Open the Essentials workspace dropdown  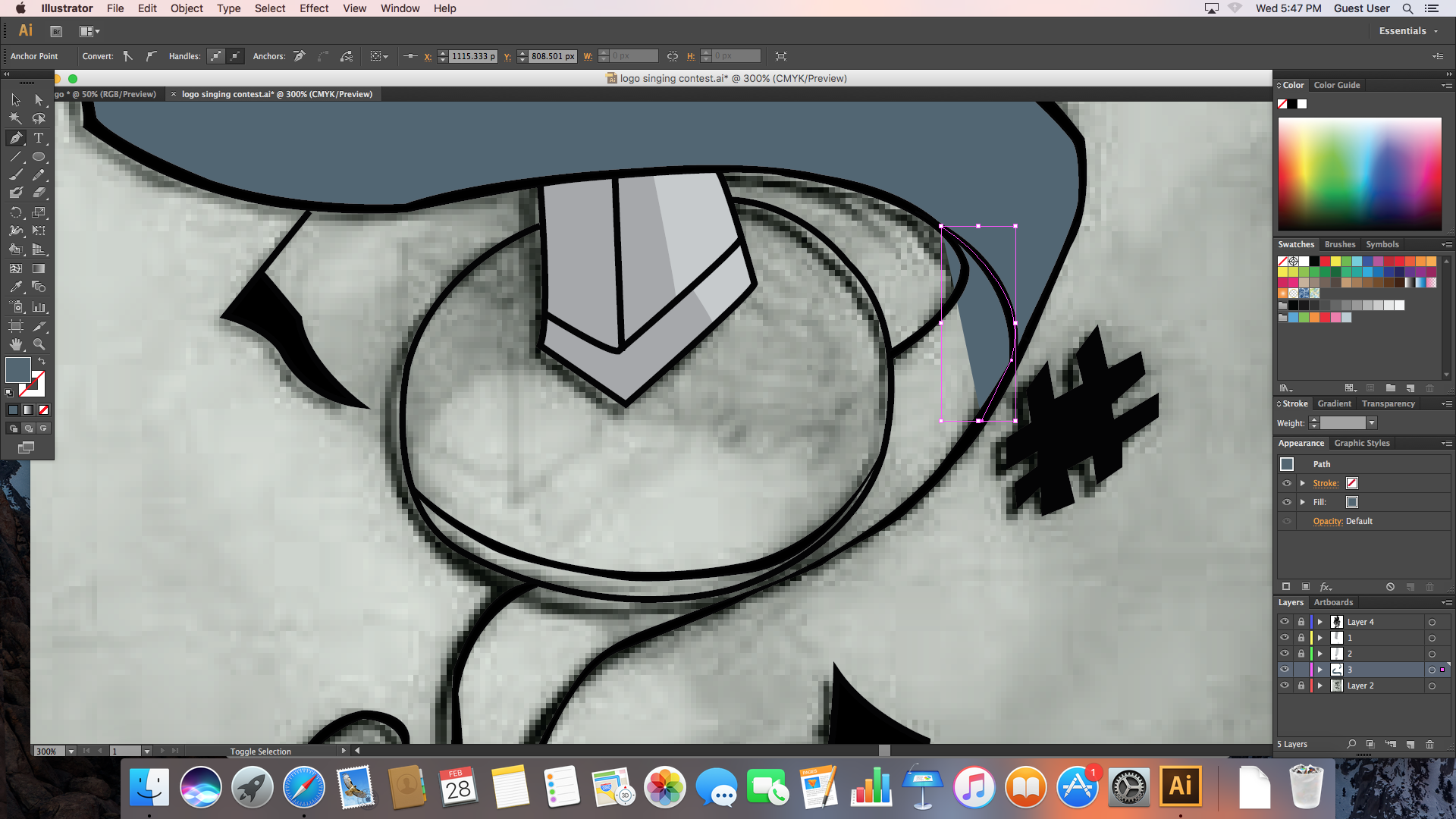pyautogui.click(x=1408, y=31)
